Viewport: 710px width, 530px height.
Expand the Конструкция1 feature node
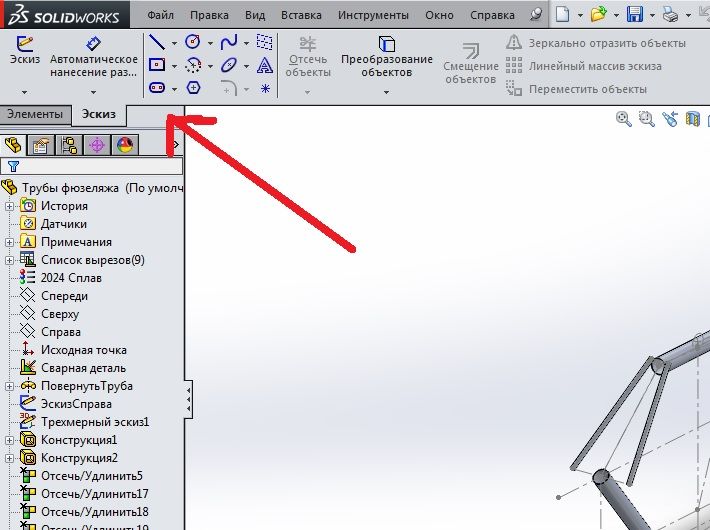(x=10, y=440)
